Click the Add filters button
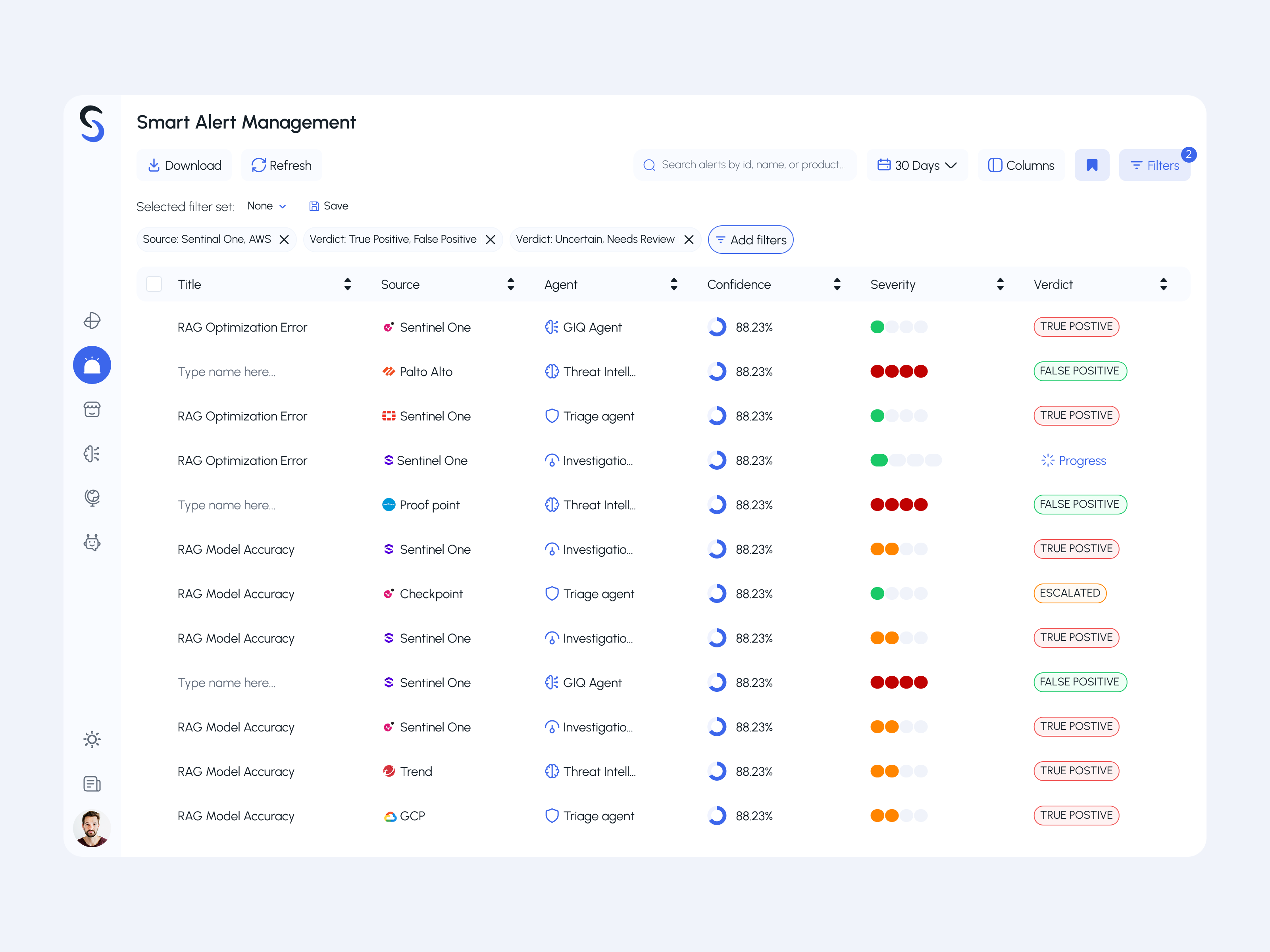 (750, 240)
